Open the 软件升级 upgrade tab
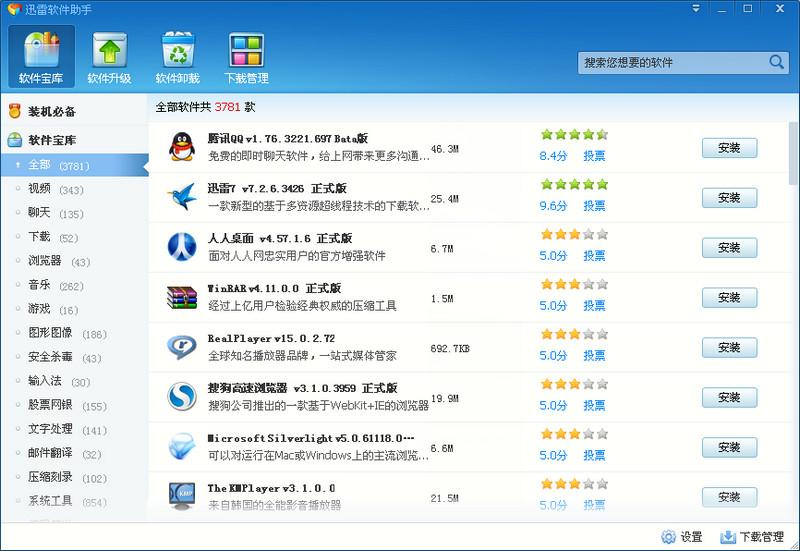Image resolution: width=800 pixels, height=551 pixels. pos(109,57)
